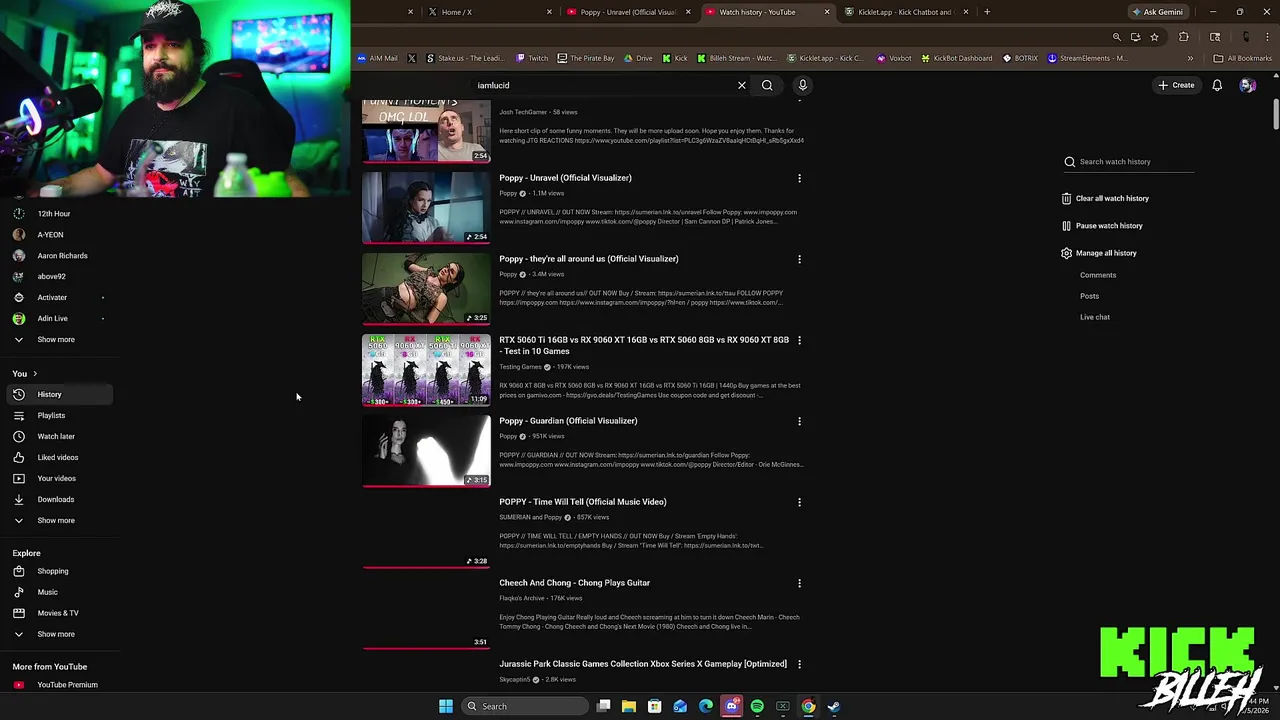
Task: Open Your videos in the sidebar
Action: [58, 478]
